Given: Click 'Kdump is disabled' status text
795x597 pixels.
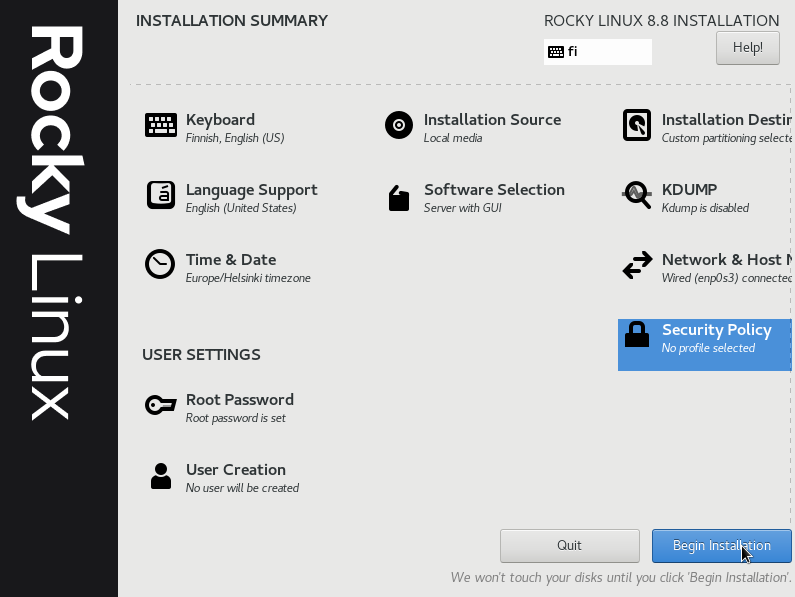Looking at the screenshot, I should pos(705,208).
